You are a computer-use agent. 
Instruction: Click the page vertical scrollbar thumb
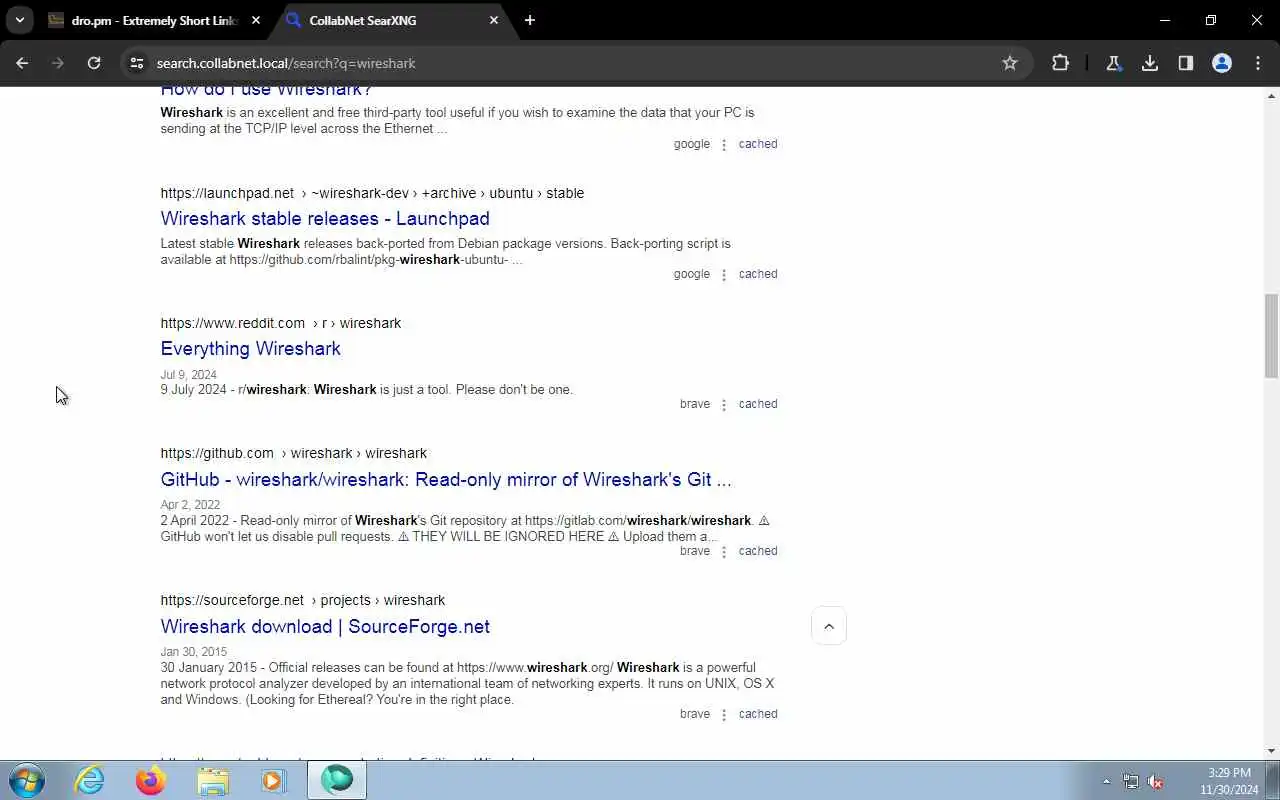pos(1271,336)
